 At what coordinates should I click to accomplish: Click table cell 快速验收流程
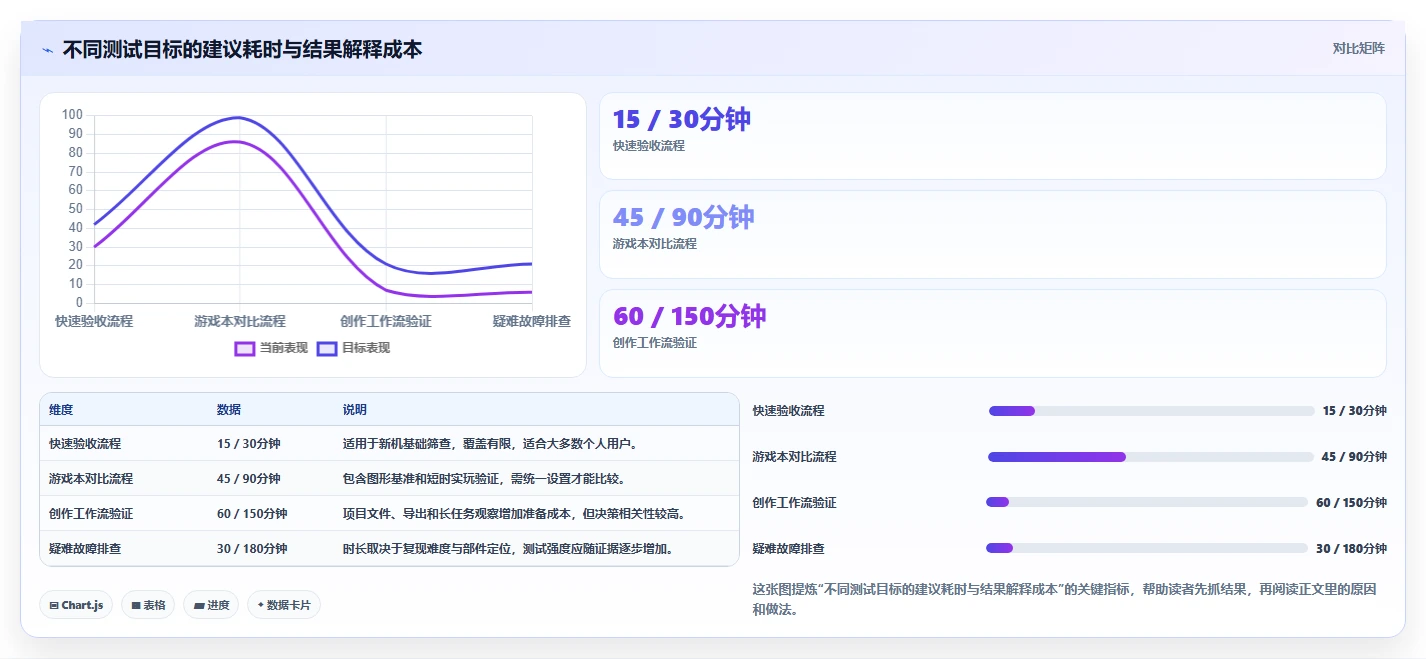click(x=85, y=444)
